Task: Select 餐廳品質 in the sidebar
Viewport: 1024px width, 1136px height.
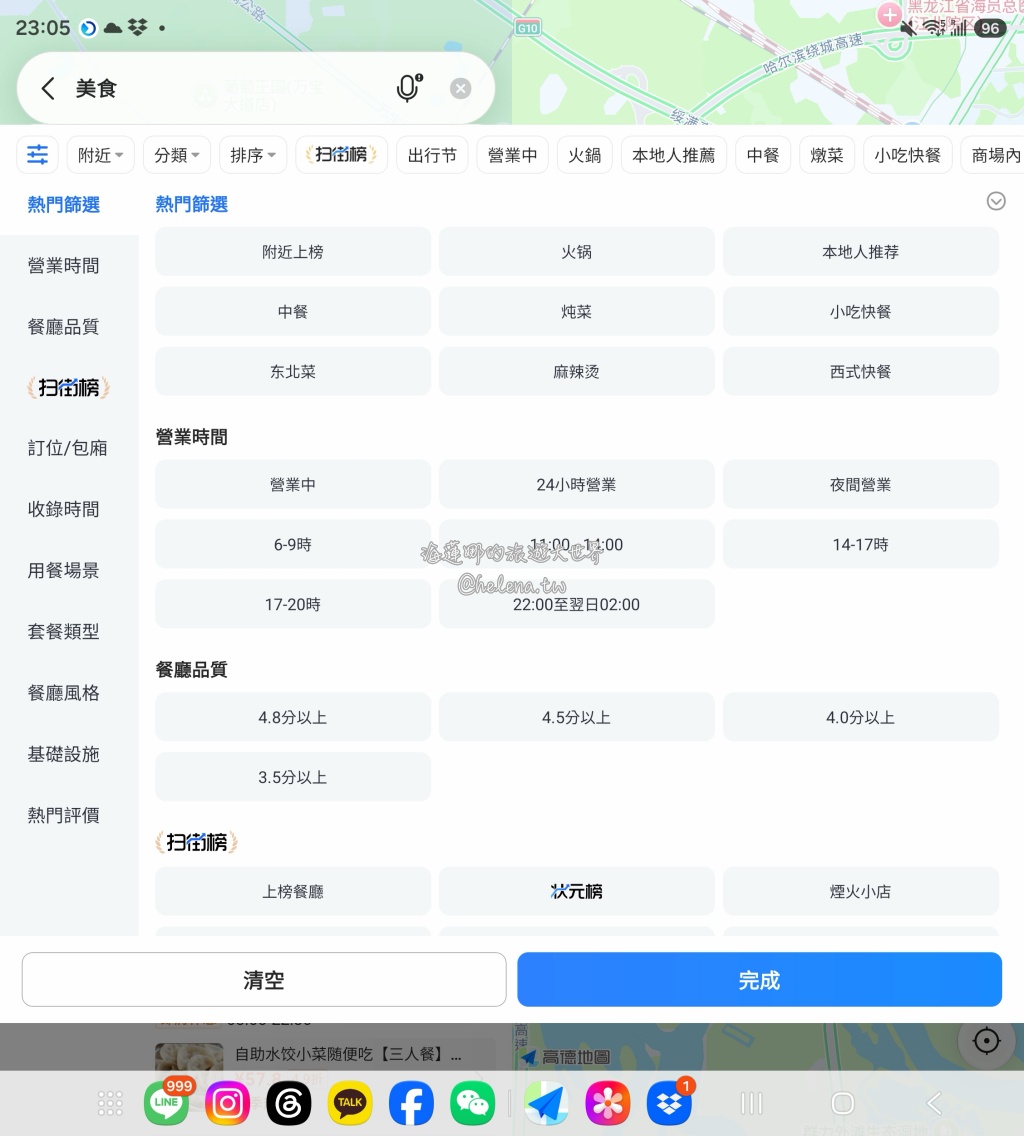Action: pos(64,326)
